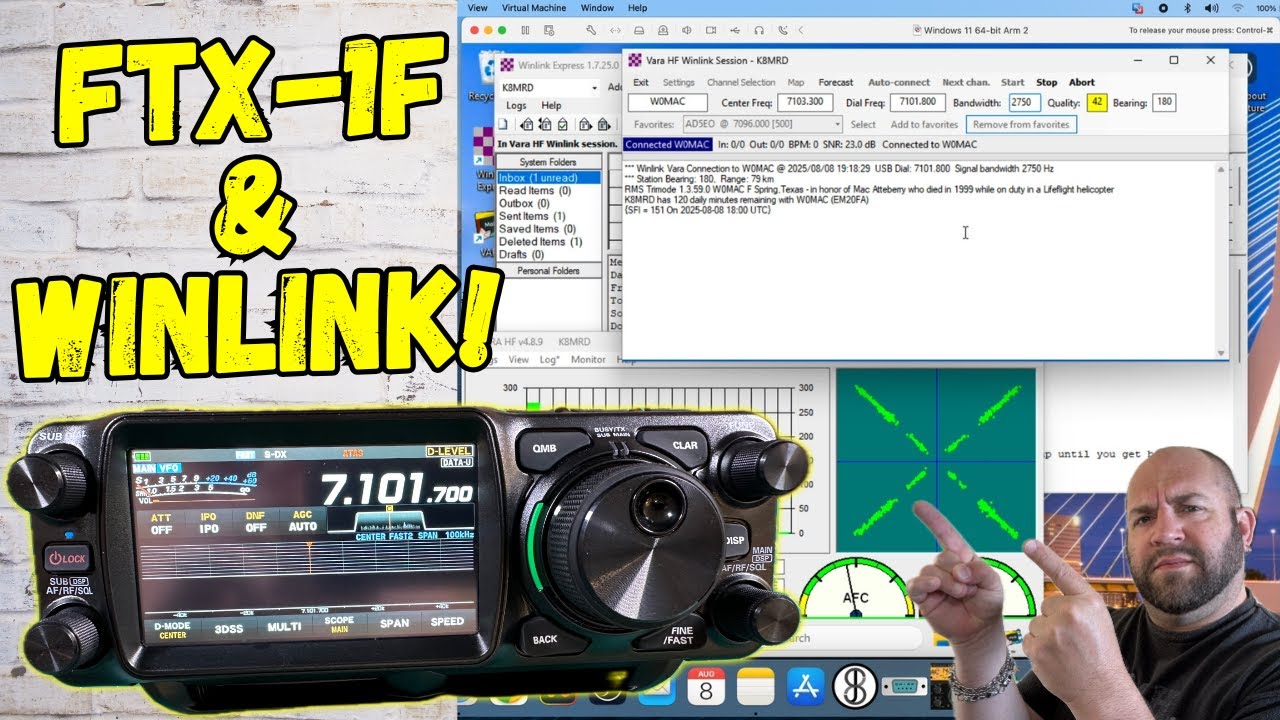The width and height of the screenshot is (1280, 720).
Task: Open the Logs menu in Winlink Express
Action: [517, 106]
